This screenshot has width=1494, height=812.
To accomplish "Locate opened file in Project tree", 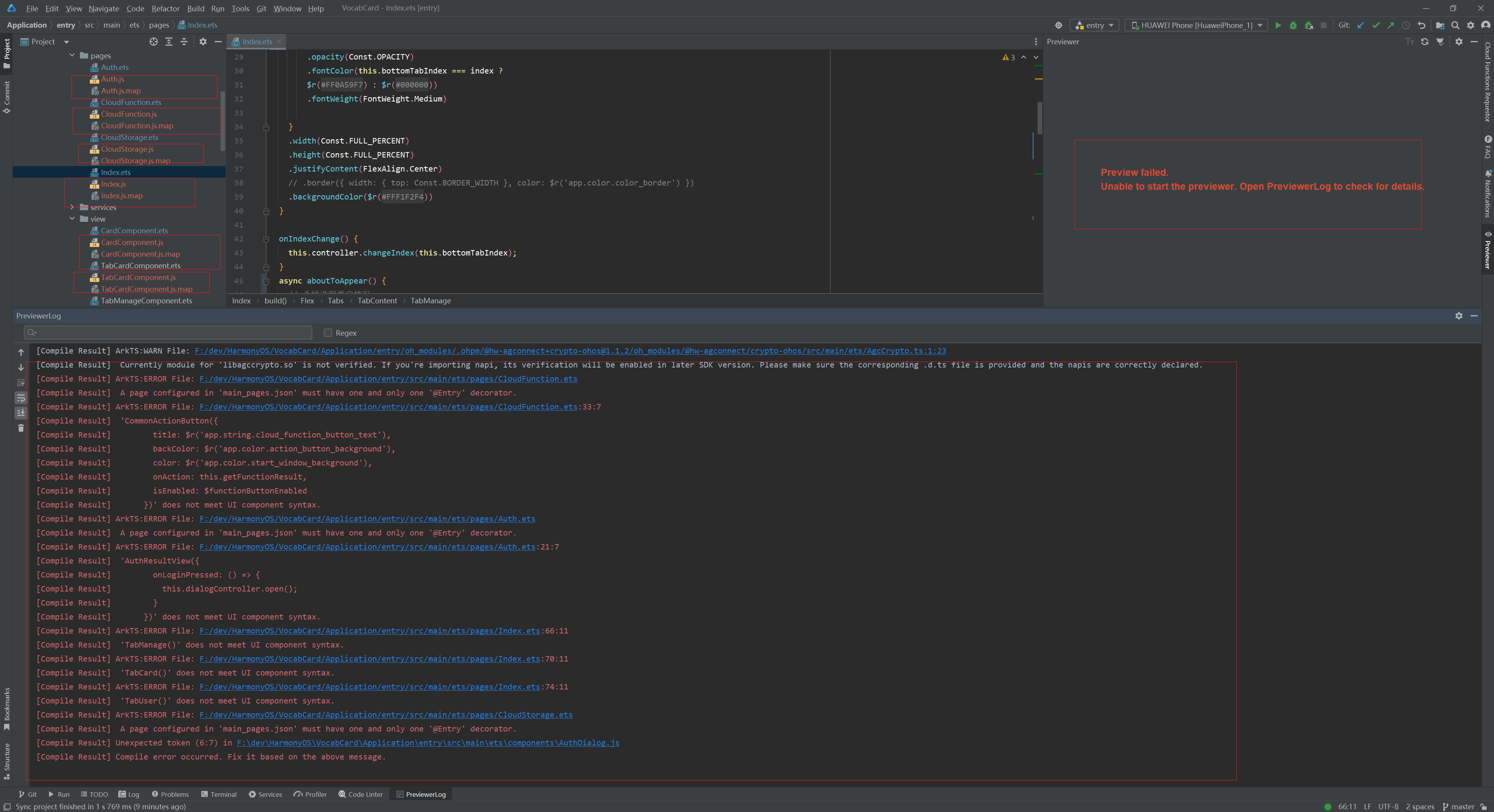I will tap(153, 42).
